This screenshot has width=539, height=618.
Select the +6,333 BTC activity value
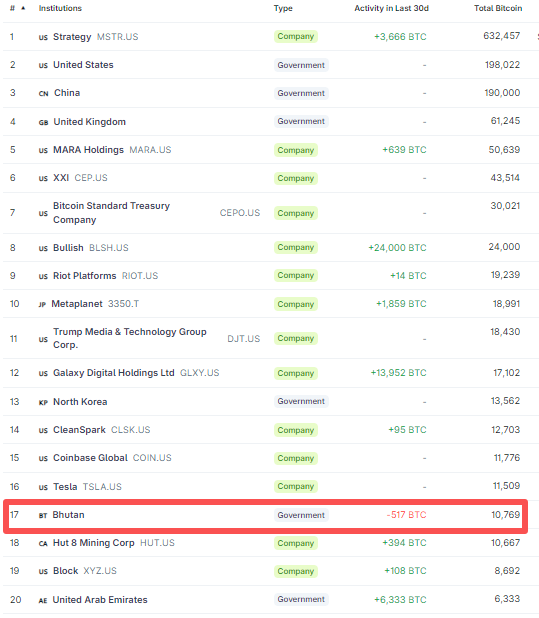[x=400, y=599]
